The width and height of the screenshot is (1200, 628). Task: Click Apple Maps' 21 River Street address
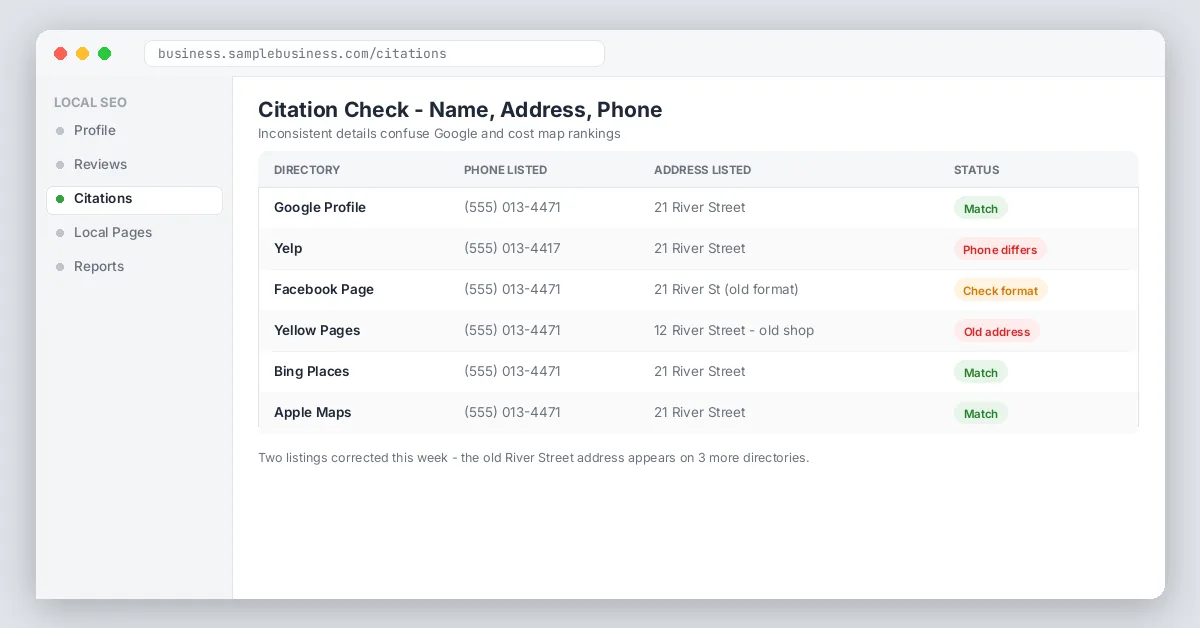pyautogui.click(x=700, y=413)
